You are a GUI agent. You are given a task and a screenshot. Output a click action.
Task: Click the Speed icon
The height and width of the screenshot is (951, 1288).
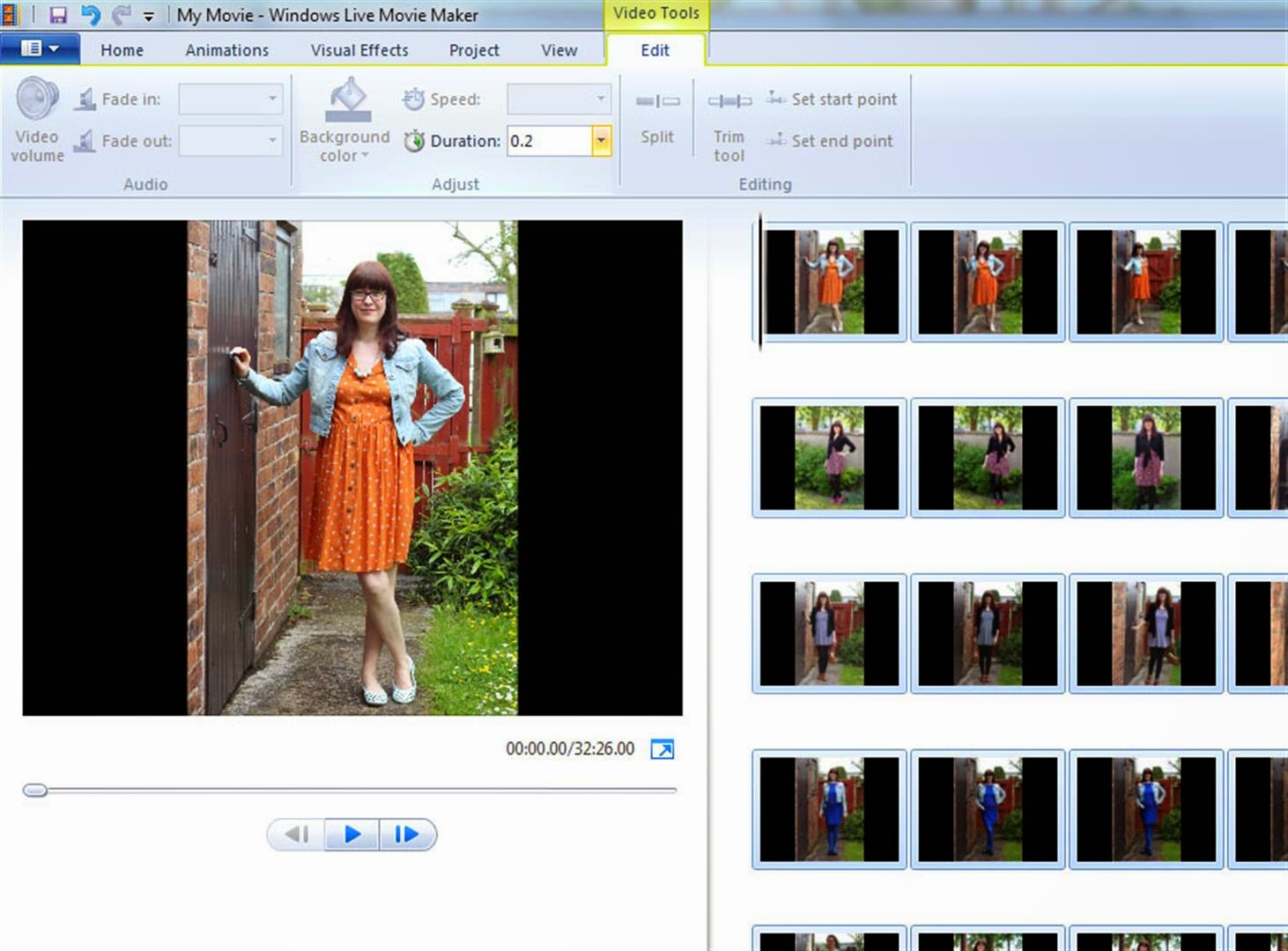coord(414,99)
